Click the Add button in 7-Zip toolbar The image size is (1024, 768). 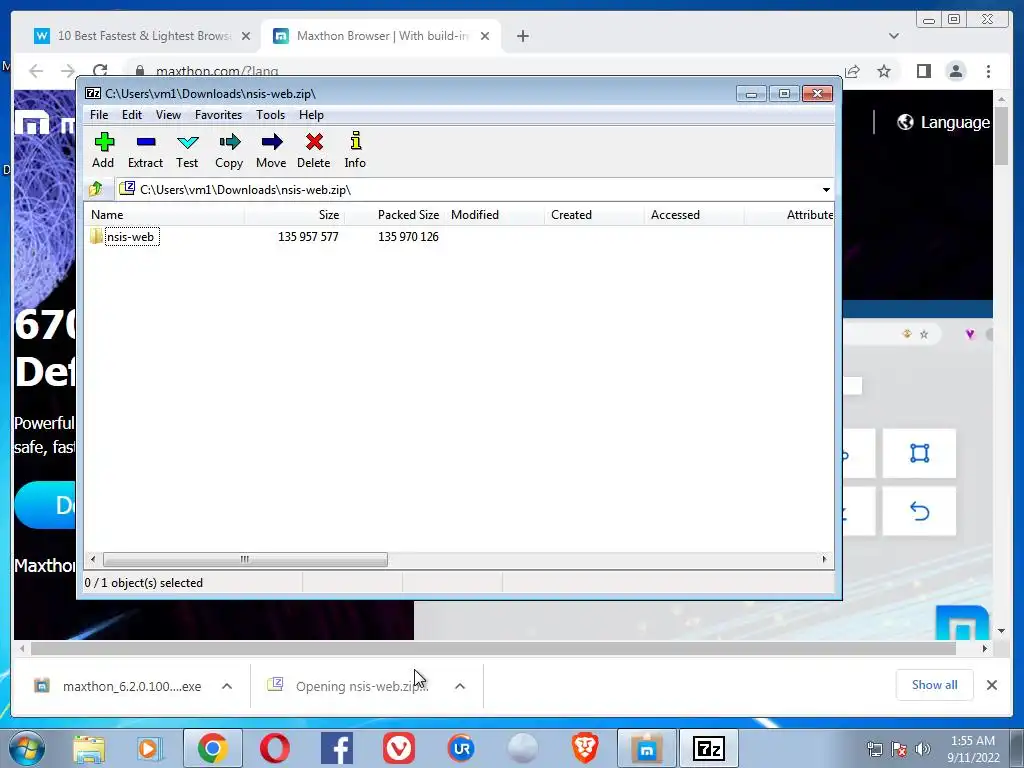tap(103, 150)
